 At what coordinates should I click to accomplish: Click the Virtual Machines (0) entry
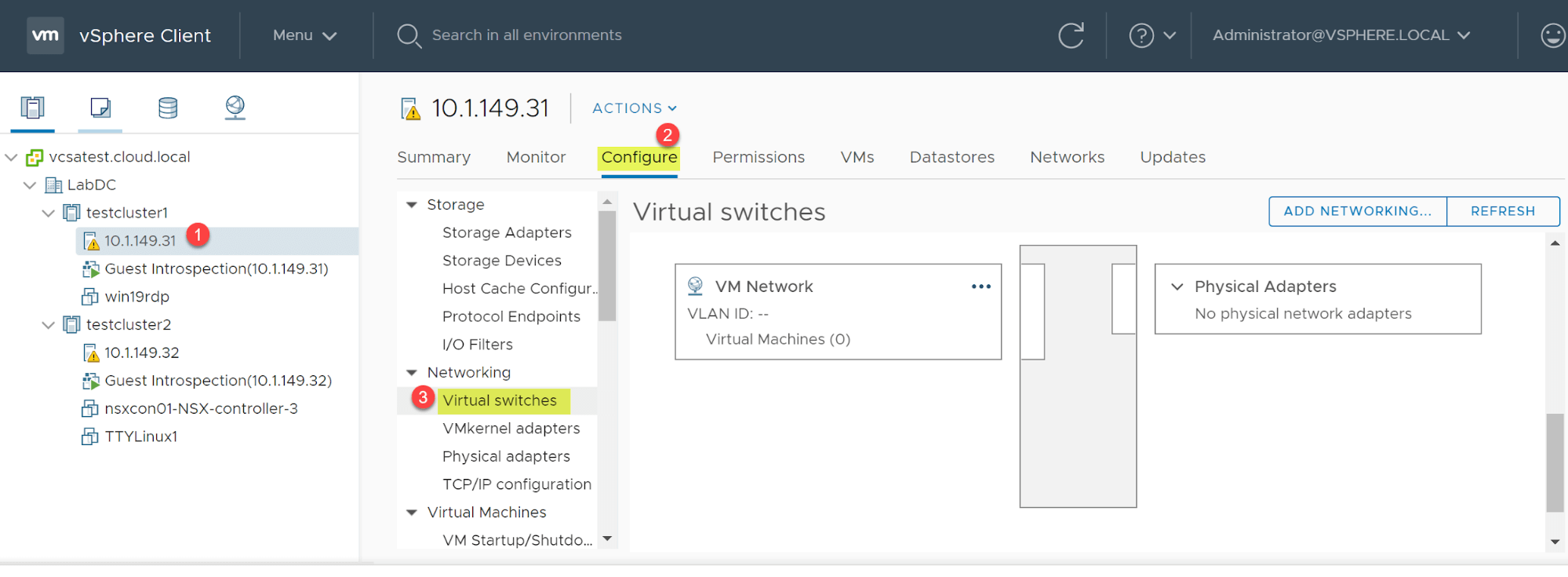point(778,339)
